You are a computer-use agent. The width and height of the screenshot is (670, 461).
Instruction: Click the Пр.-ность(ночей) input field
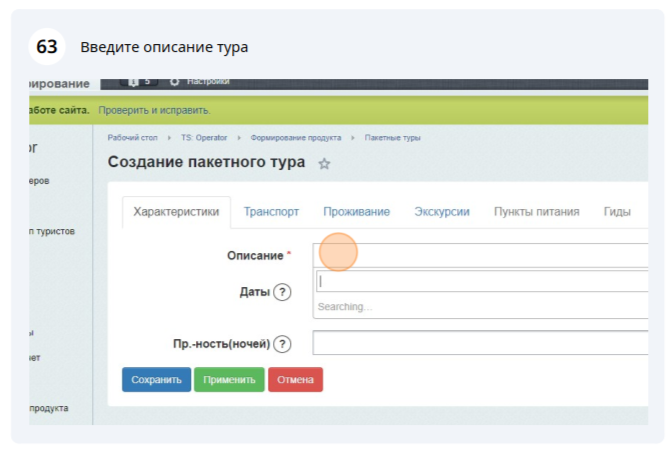click(x=480, y=343)
